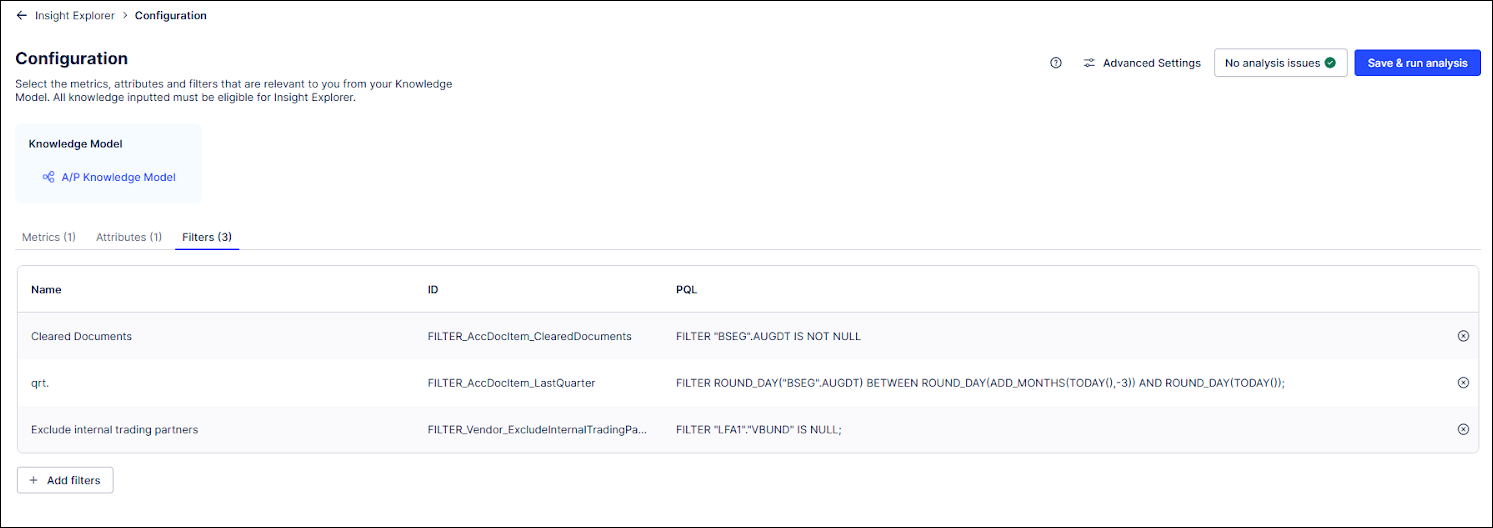The width and height of the screenshot is (1493, 528).
Task: Select the Filters (3) tab
Action: (x=207, y=237)
